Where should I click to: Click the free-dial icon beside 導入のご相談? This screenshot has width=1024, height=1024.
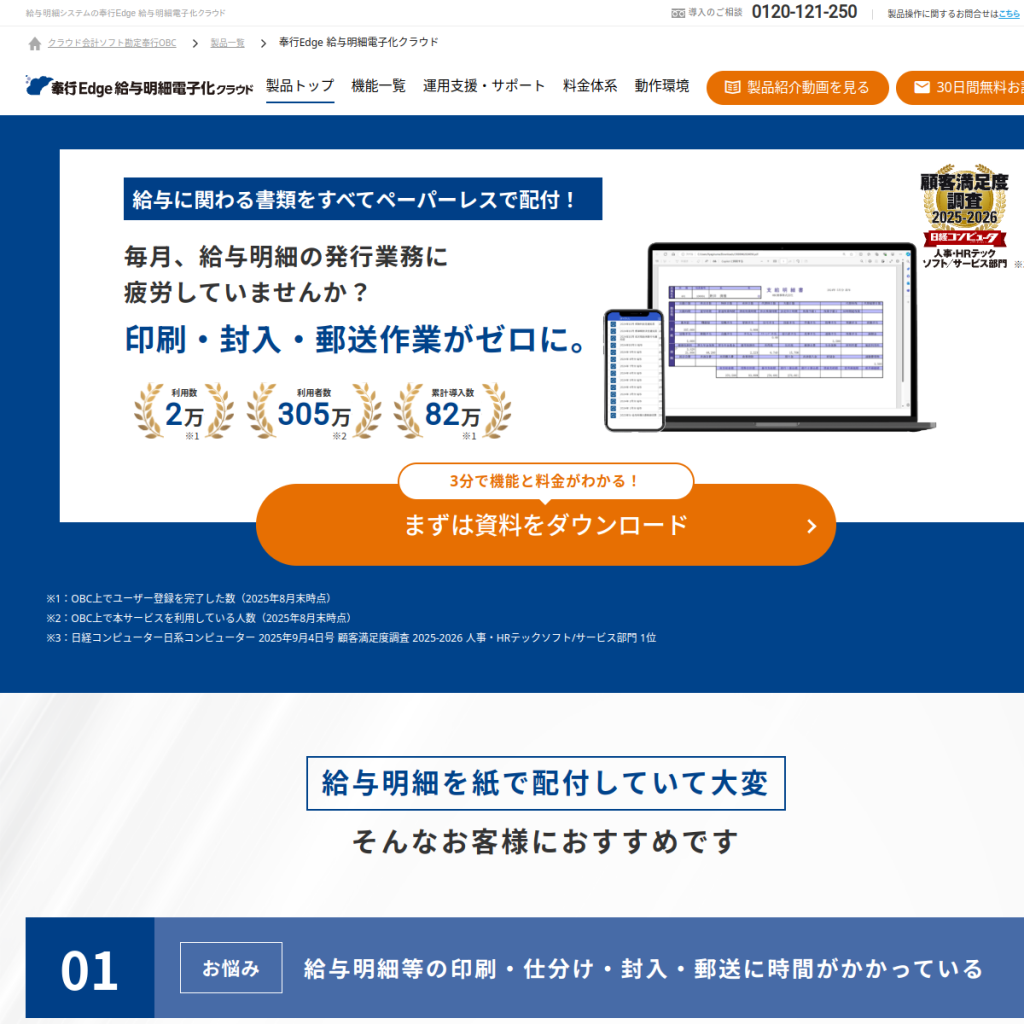(x=678, y=13)
